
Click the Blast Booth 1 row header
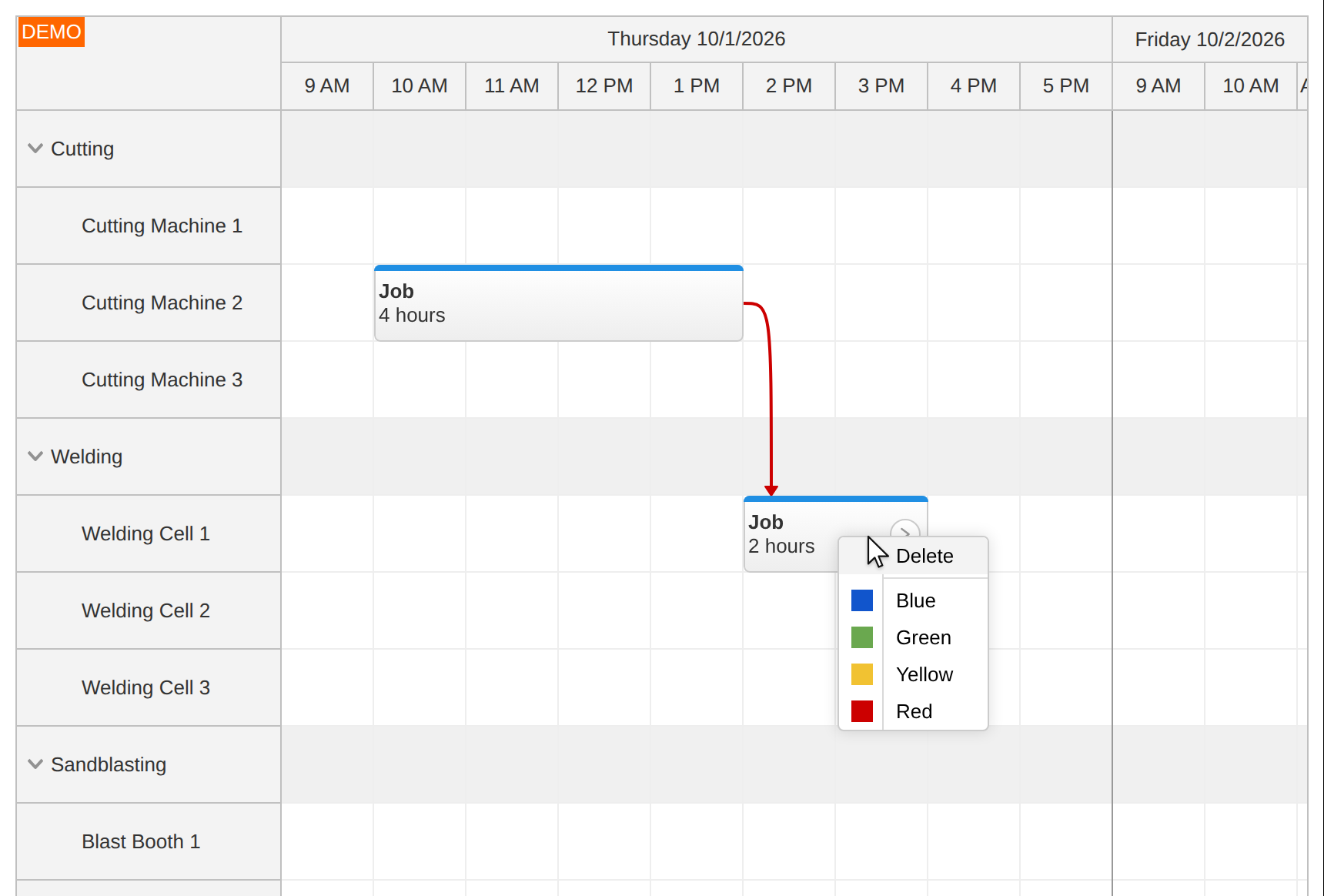tap(149, 841)
